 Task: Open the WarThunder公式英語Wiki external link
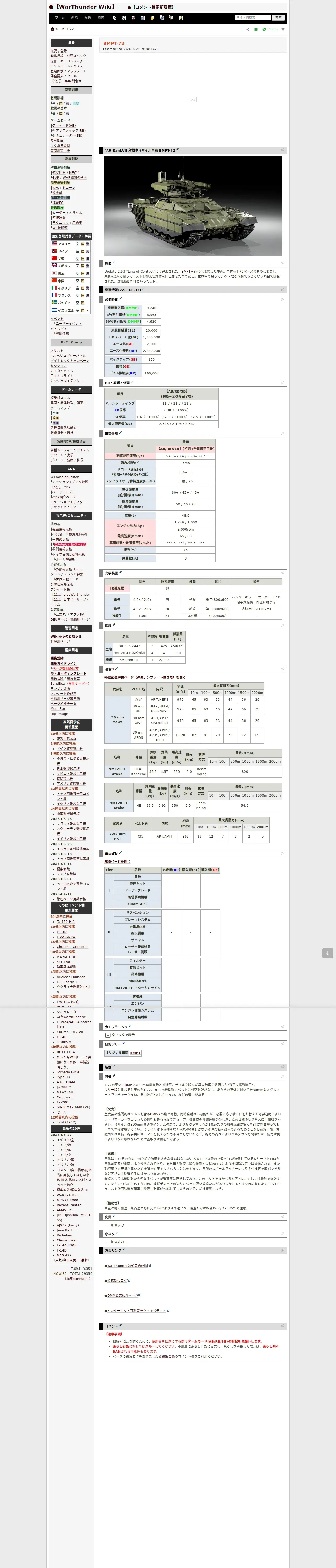point(127,1265)
